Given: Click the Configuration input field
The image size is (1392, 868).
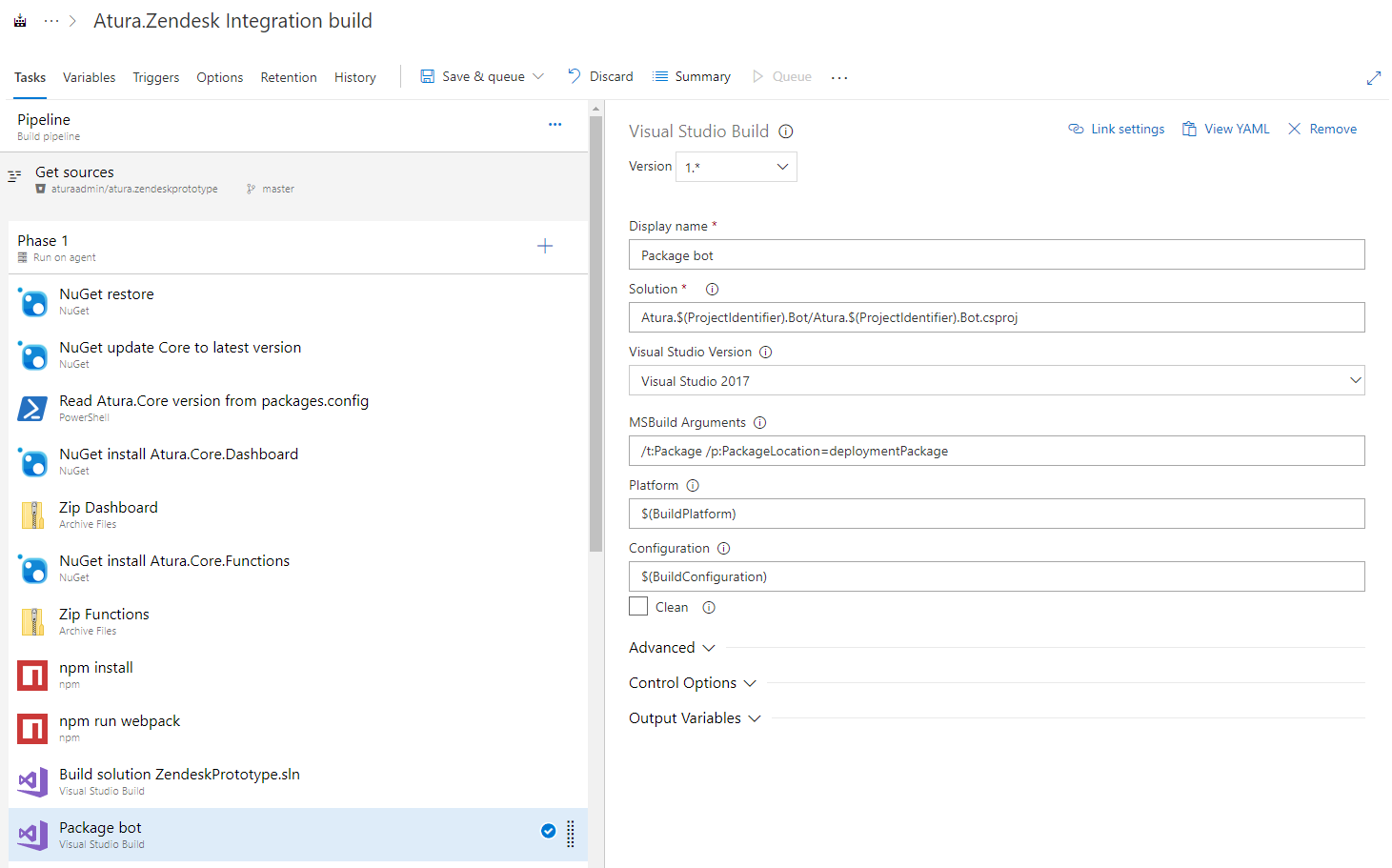Looking at the screenshot, I should (997, 576).
